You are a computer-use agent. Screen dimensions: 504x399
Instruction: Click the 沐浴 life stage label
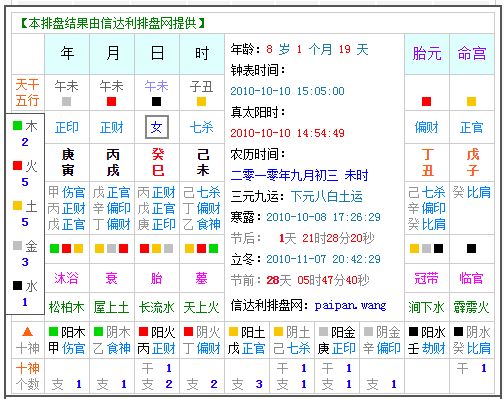click(x=67, y=278)
